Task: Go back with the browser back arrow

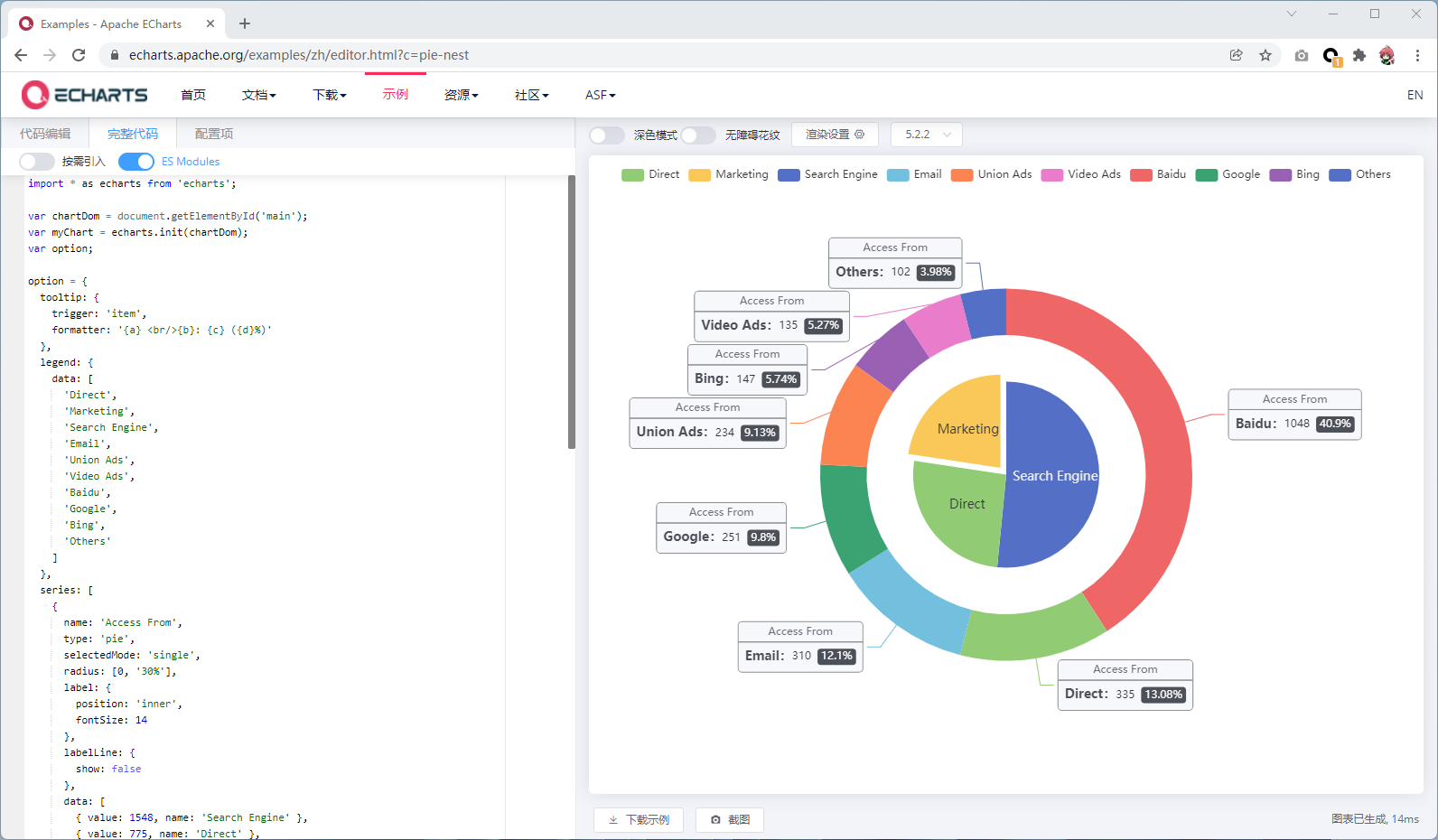Action: [21, 55]
